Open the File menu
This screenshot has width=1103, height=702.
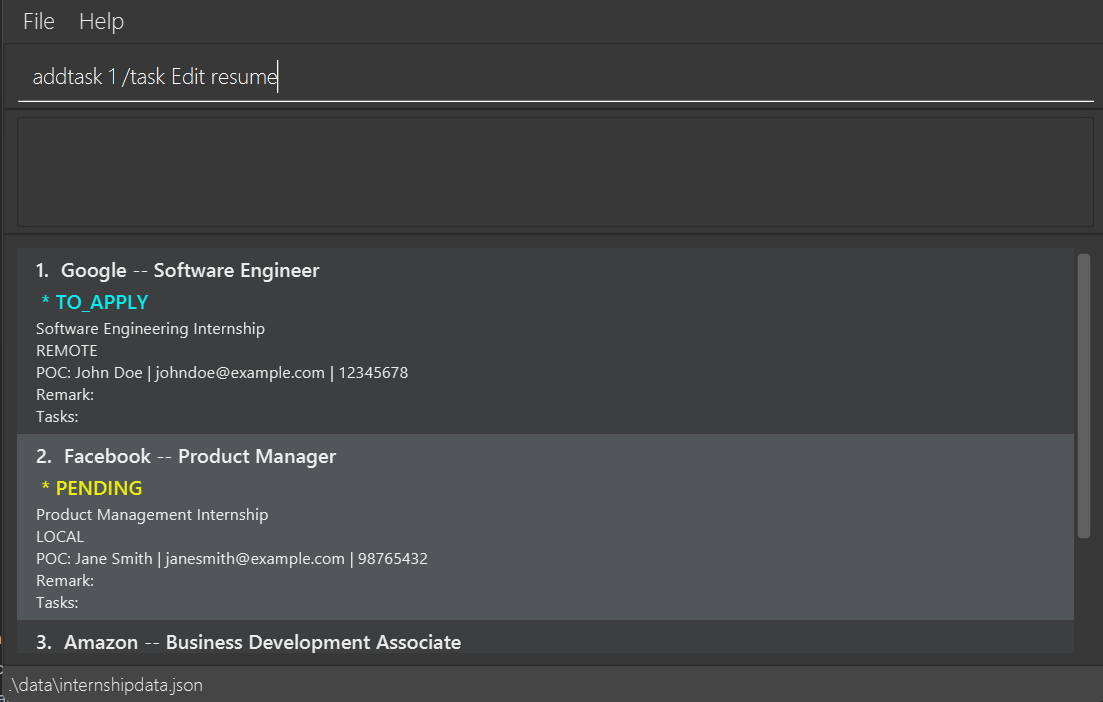(x=39, y=21)
